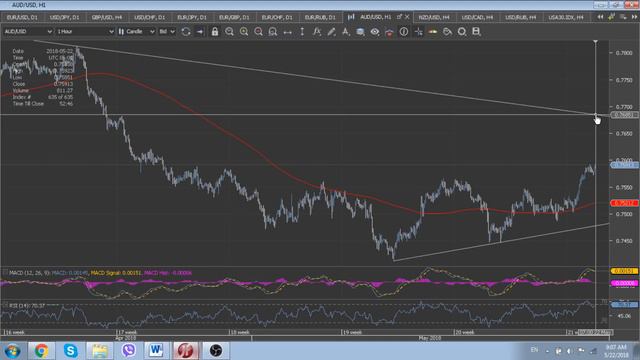
Task: Switch to the USA30.IDX, H4 tab
Action: click(566, 17)
